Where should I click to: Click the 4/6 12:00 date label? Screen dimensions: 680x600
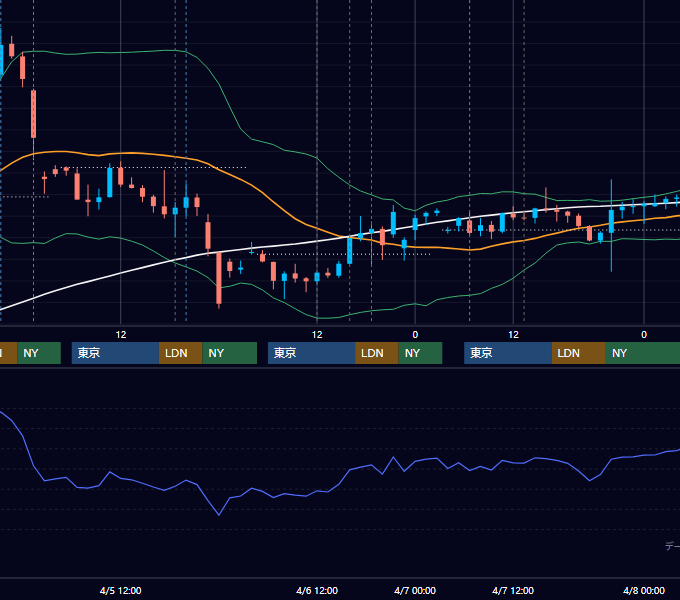pyautogui.click(x=317, y=590)
